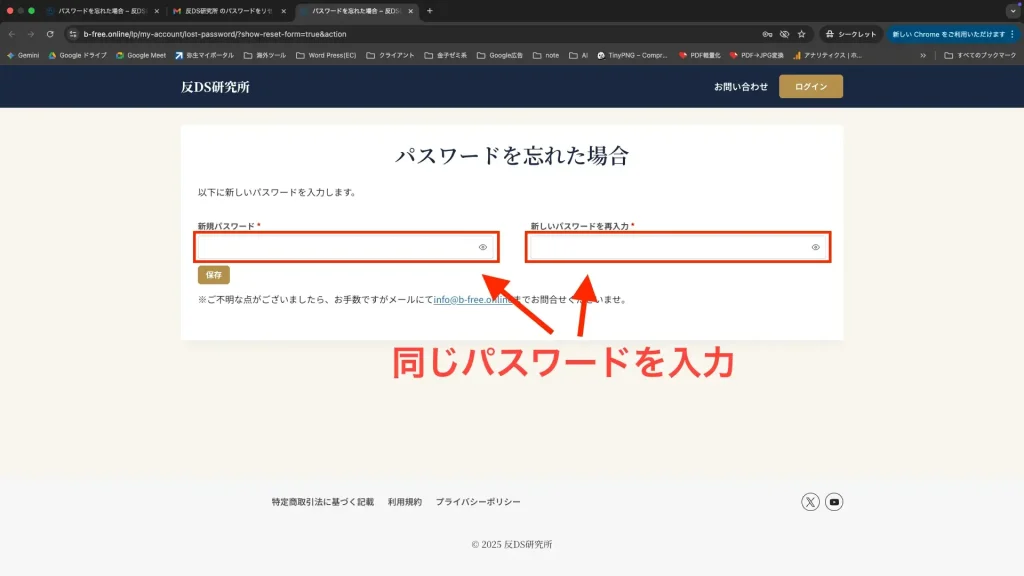Click the ログイン button in header
This screenshot has width=1024, height=576.
[x=810, y=87]
